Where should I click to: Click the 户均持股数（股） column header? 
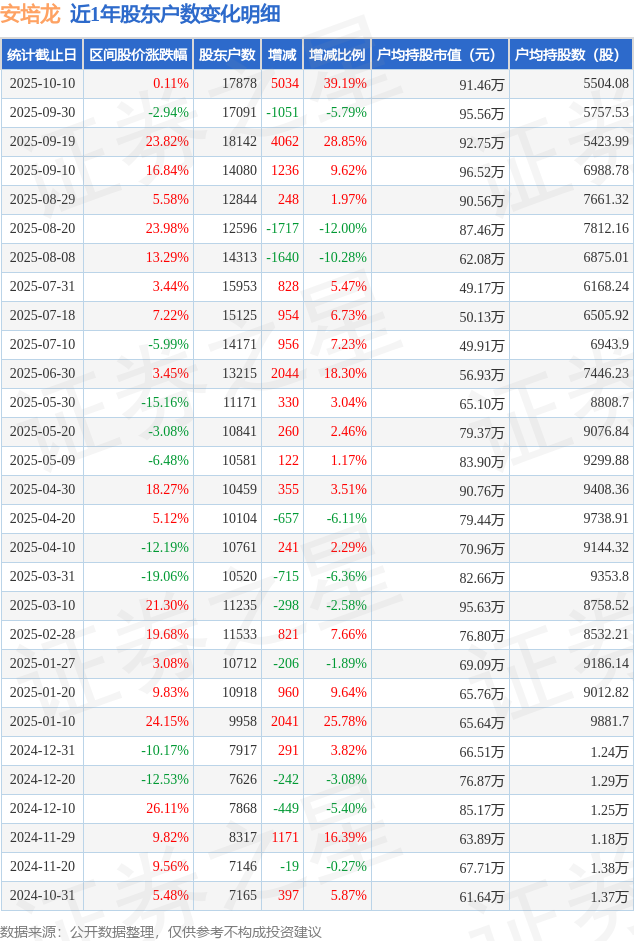pos(569,55)
